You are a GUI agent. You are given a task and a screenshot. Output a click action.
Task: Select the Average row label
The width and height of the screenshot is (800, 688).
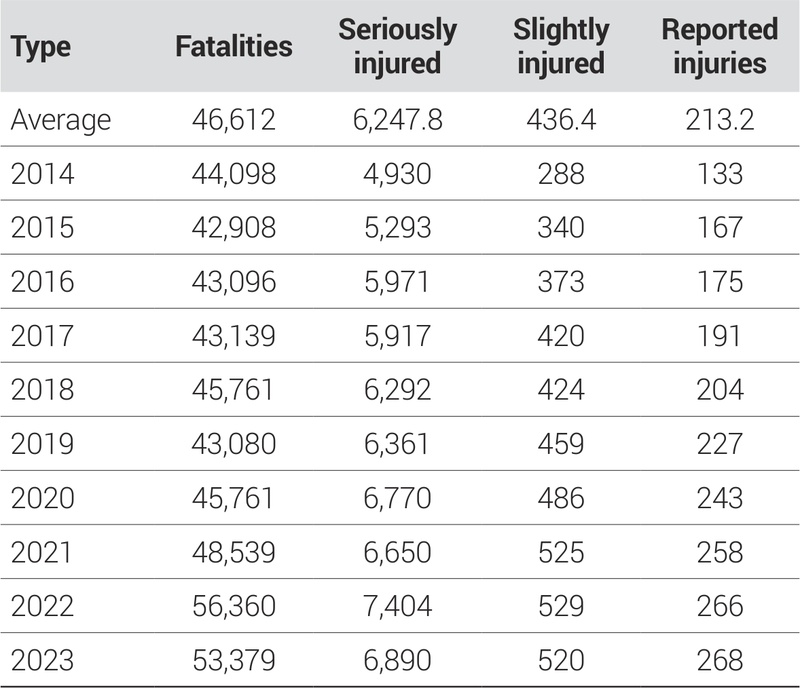[61, 121]
